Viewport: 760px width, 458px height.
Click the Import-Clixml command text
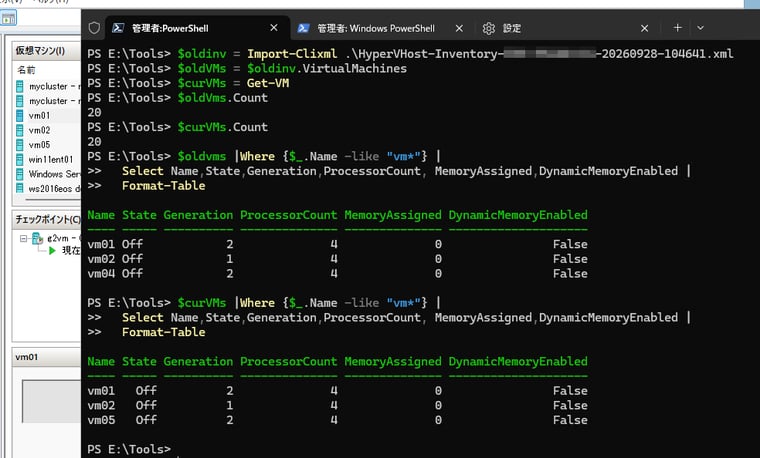tap(292, 54)
